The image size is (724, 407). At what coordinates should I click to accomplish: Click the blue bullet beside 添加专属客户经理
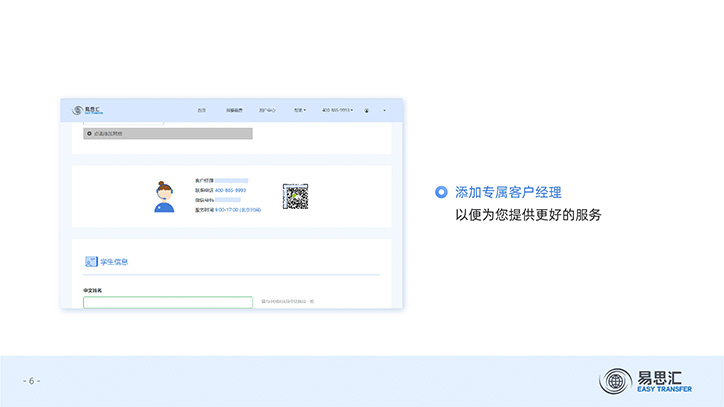coord(441,192)
